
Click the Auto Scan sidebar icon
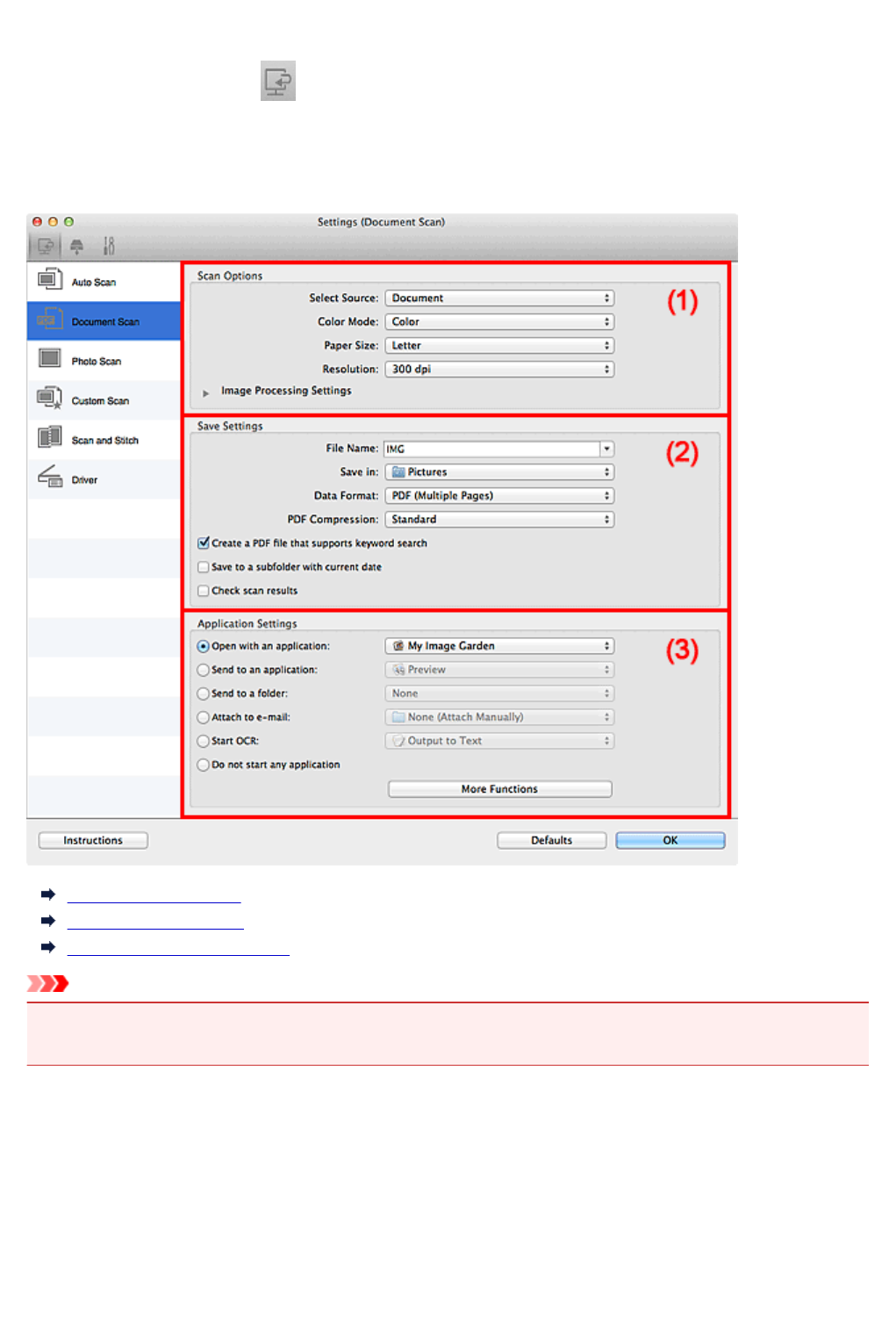[50, 280]
